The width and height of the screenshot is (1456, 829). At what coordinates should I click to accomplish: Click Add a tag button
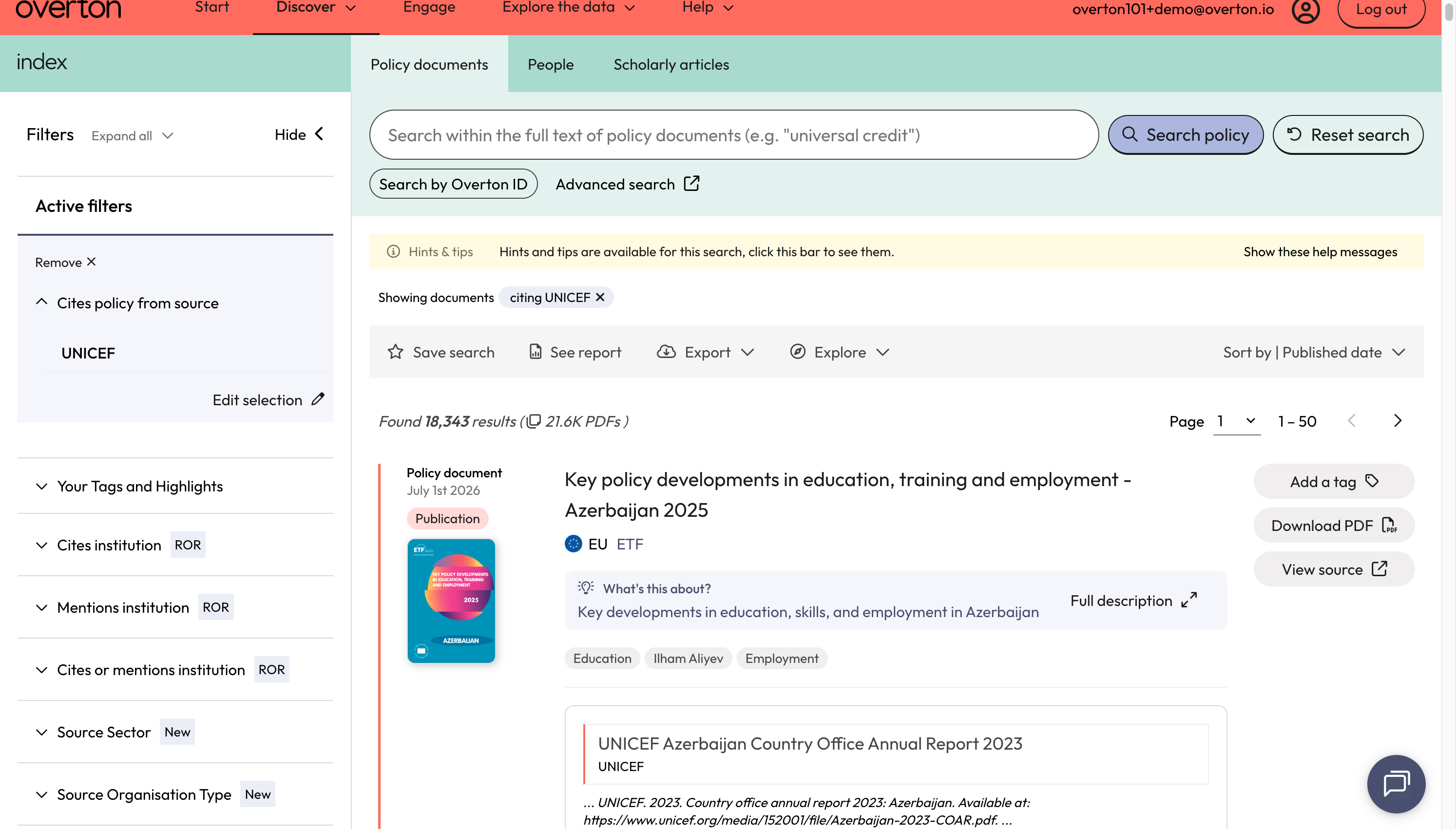(x=1334, y=482)
